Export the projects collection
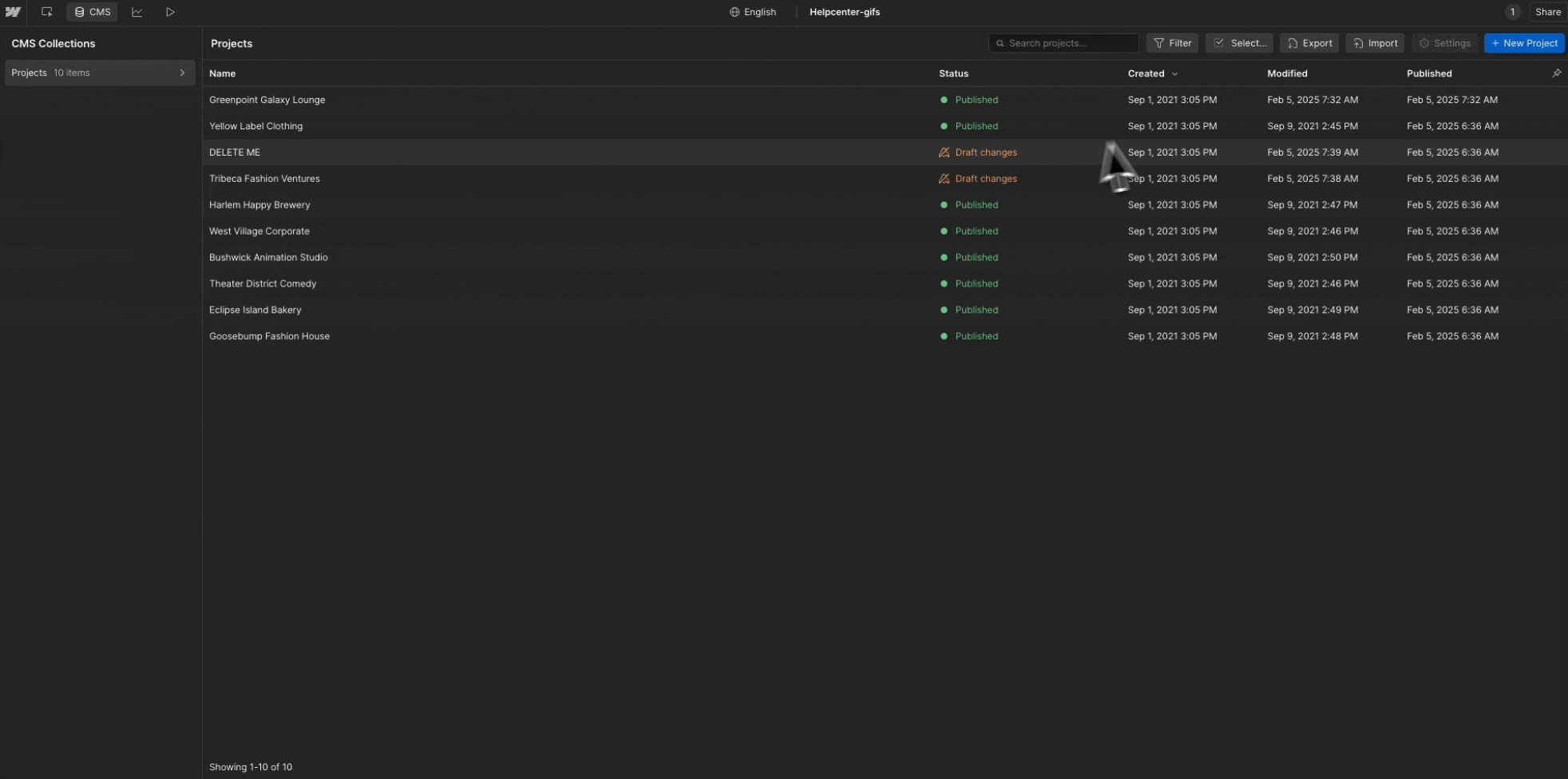Screen dimensions: 1568x779 [x=1309, y=43]
